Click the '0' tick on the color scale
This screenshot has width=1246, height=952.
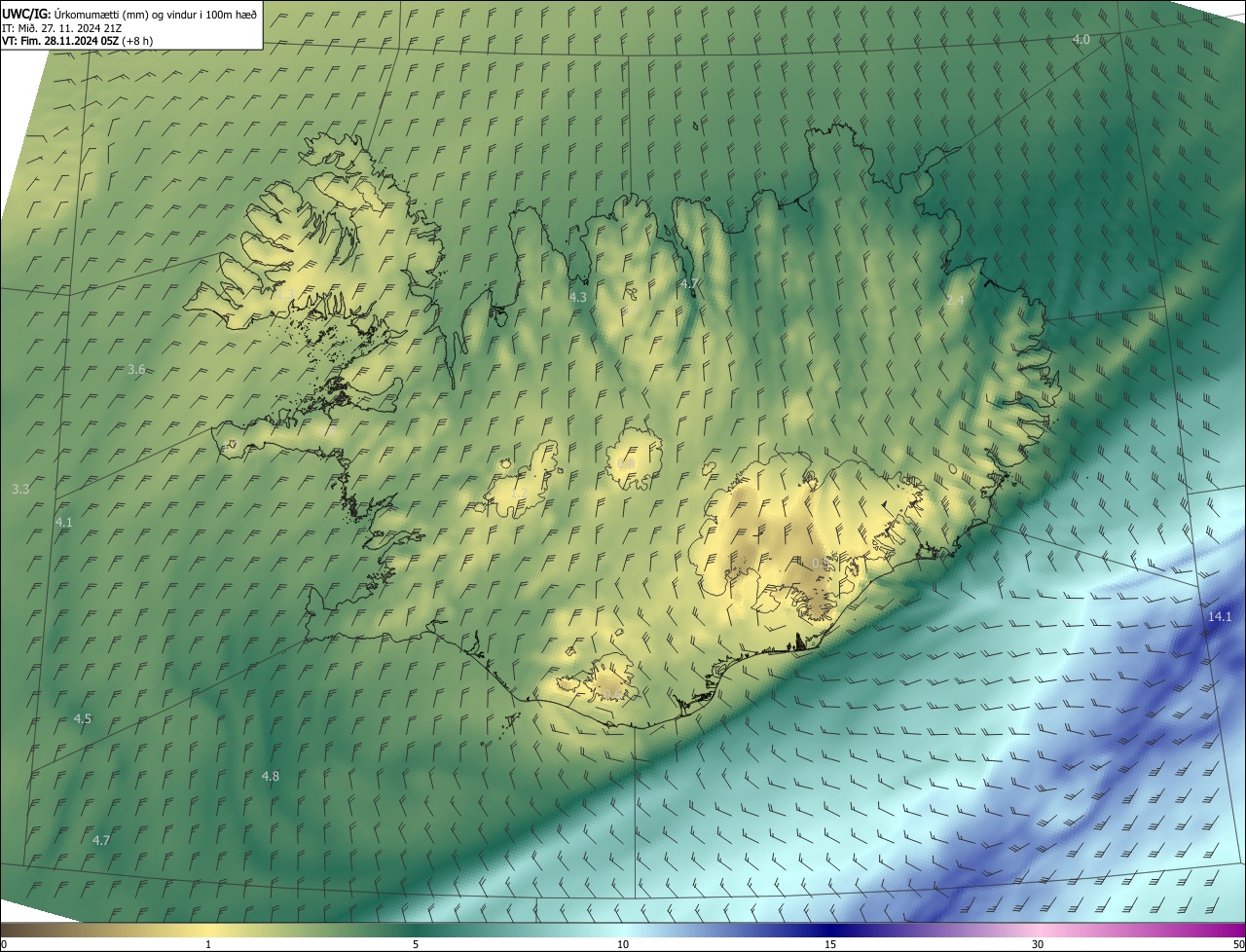click(4, 944)
